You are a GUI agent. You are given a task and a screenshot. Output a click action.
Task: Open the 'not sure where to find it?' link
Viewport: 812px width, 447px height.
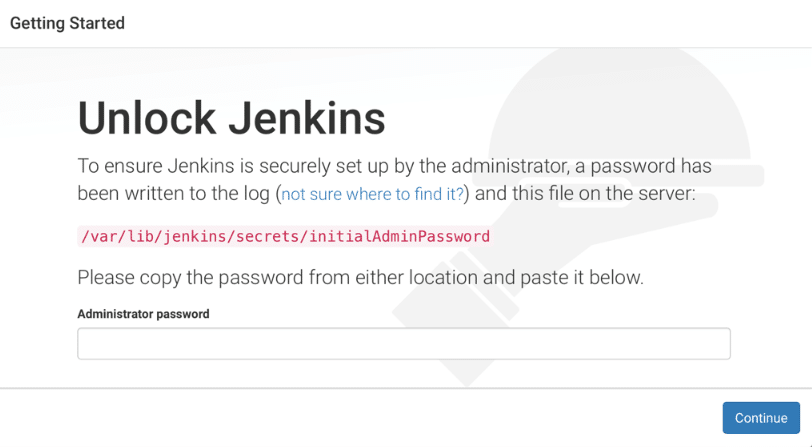(372, 194)
